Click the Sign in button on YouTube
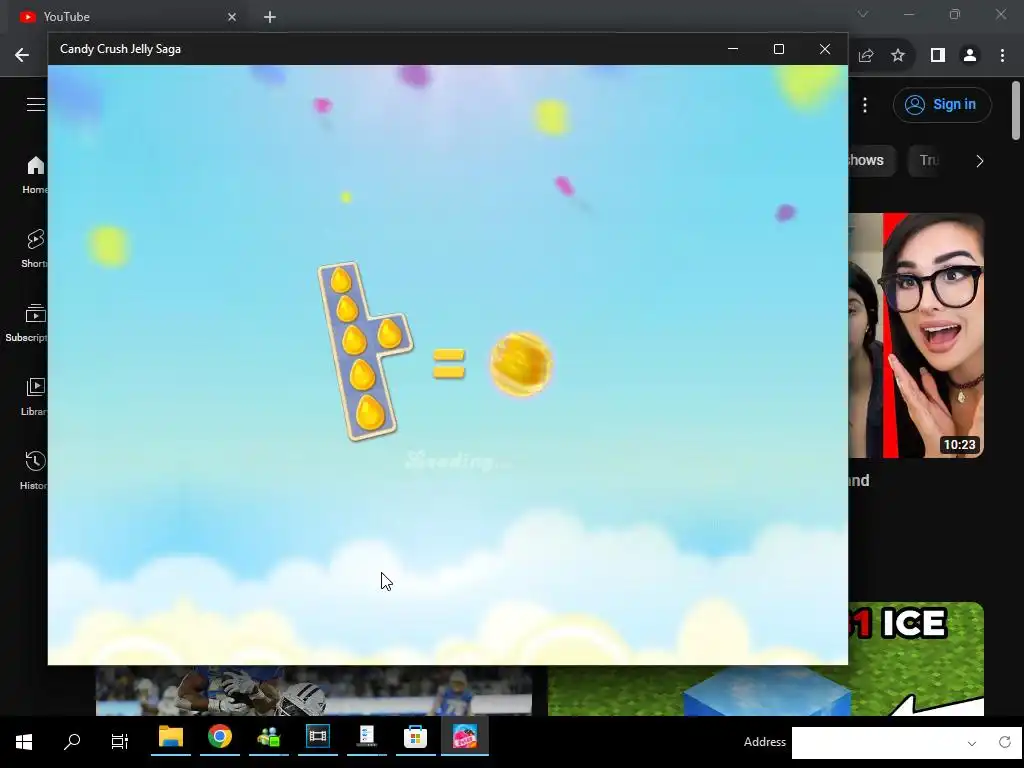 coord(942,104)
